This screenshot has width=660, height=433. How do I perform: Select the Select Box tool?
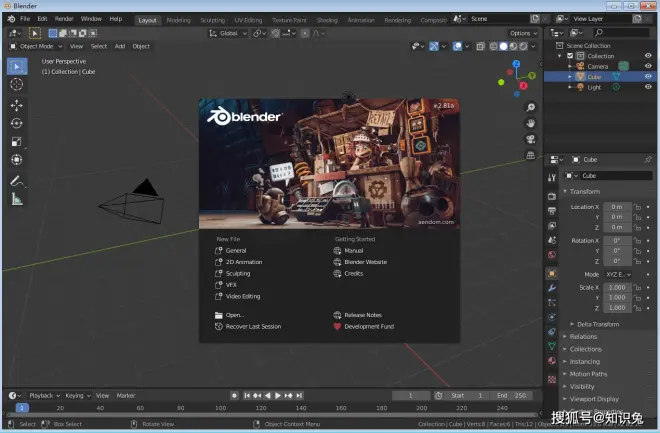[x=17, y=66]
